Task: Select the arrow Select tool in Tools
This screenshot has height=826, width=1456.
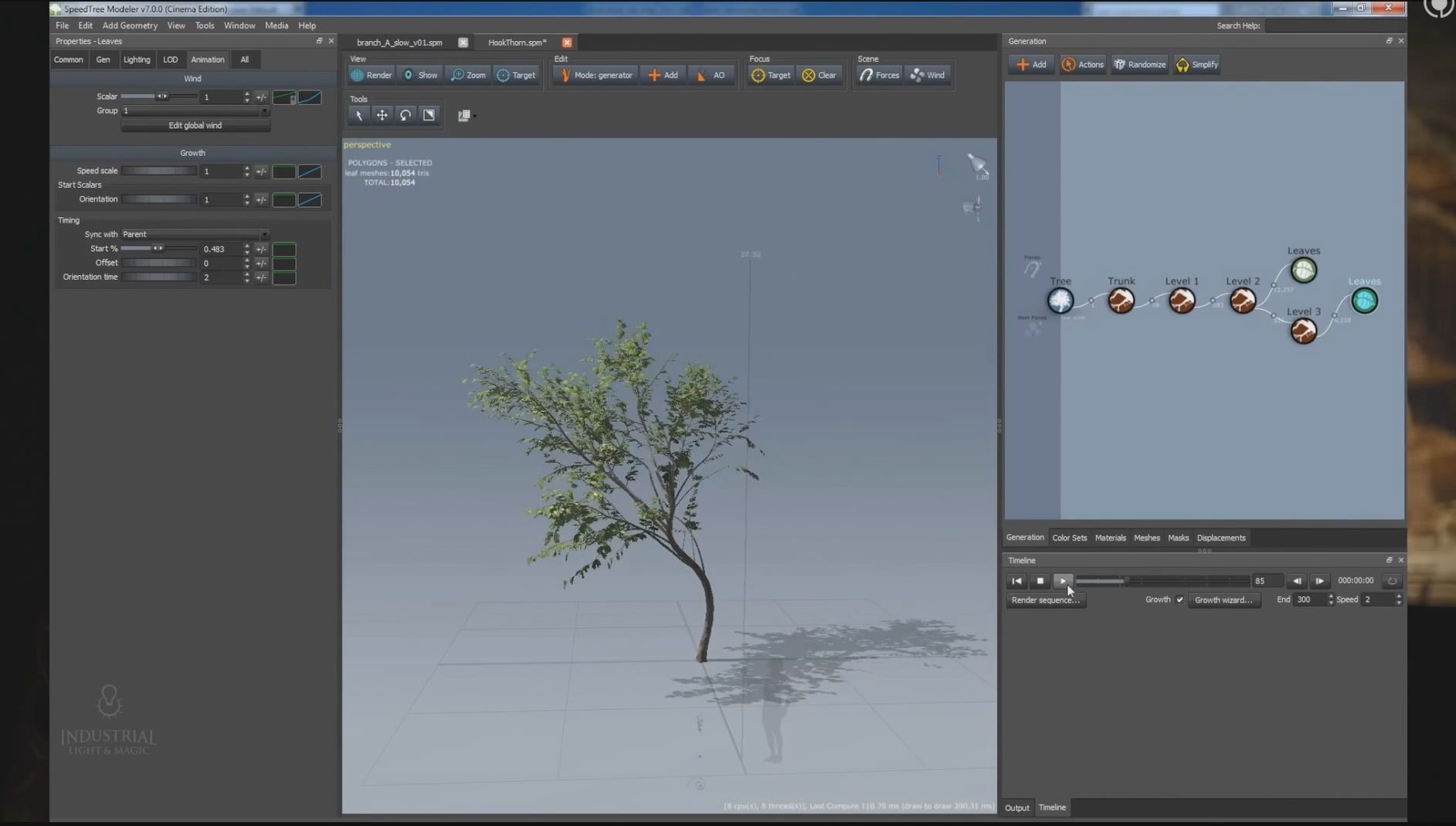Action: click(x=358, y=115)
